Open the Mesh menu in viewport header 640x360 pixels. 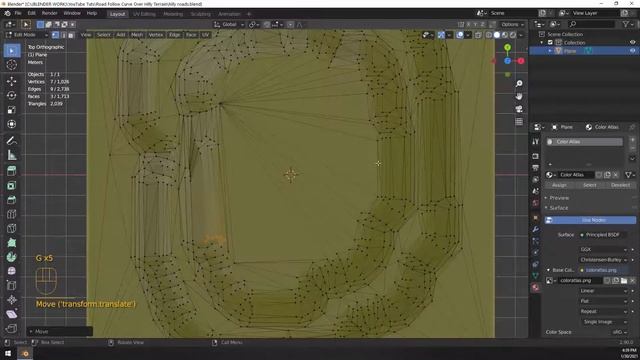(137, 35)
